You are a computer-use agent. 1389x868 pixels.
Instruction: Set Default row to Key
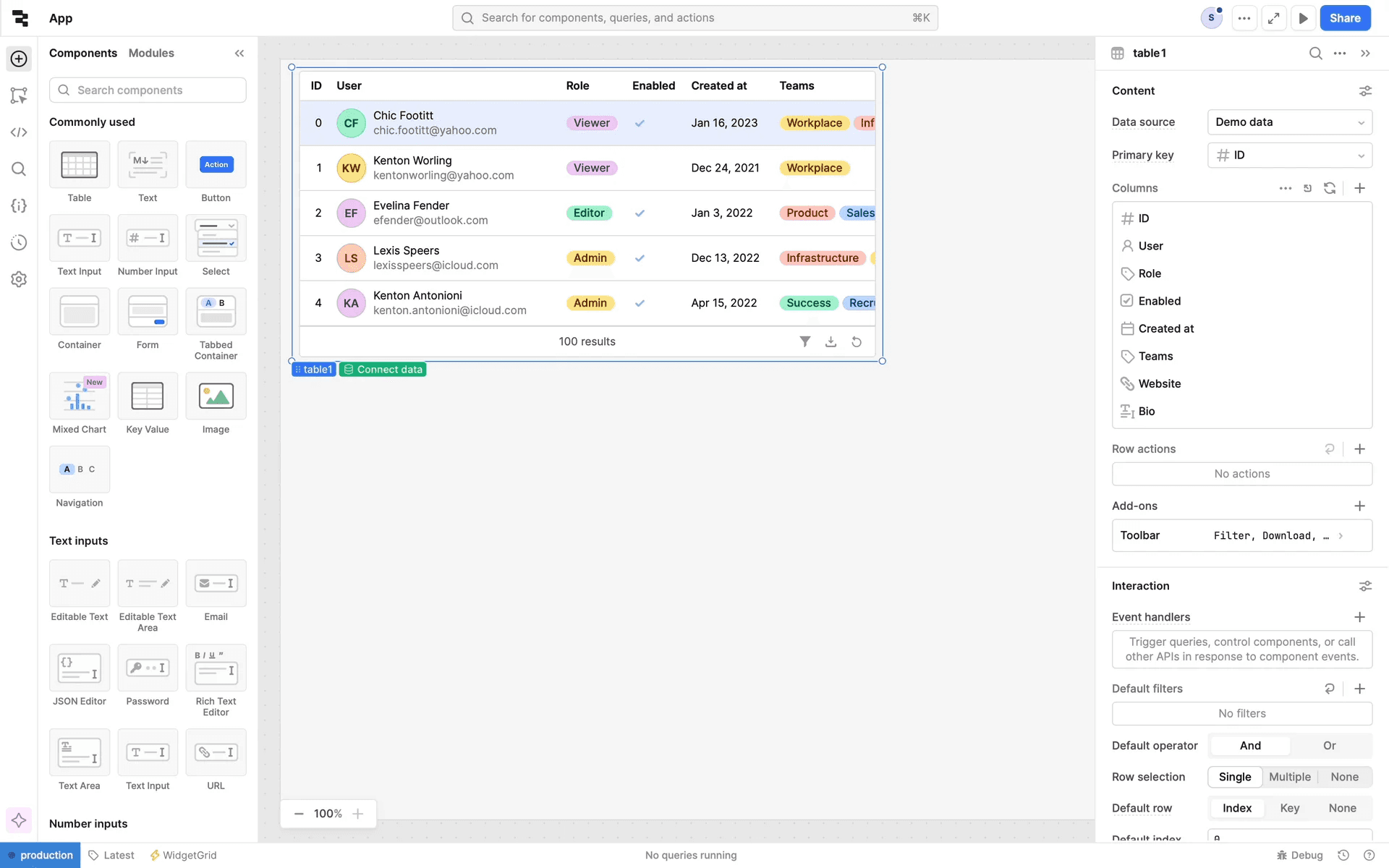click(1289, 808)
